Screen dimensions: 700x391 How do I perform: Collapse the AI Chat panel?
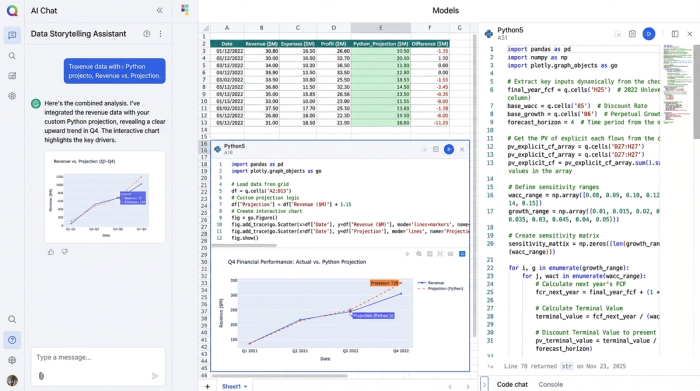159,11
